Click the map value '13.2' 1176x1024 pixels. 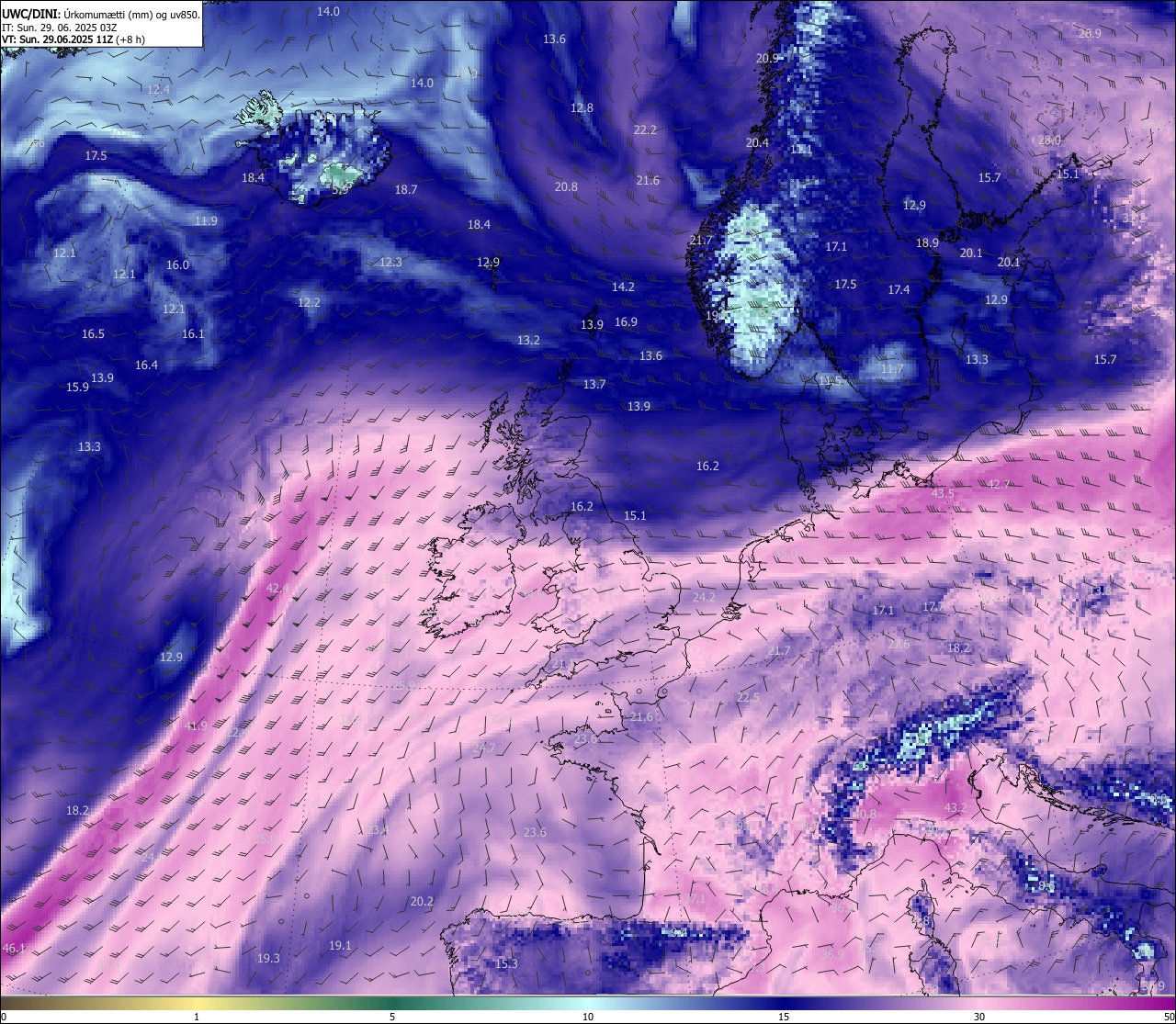528,340
